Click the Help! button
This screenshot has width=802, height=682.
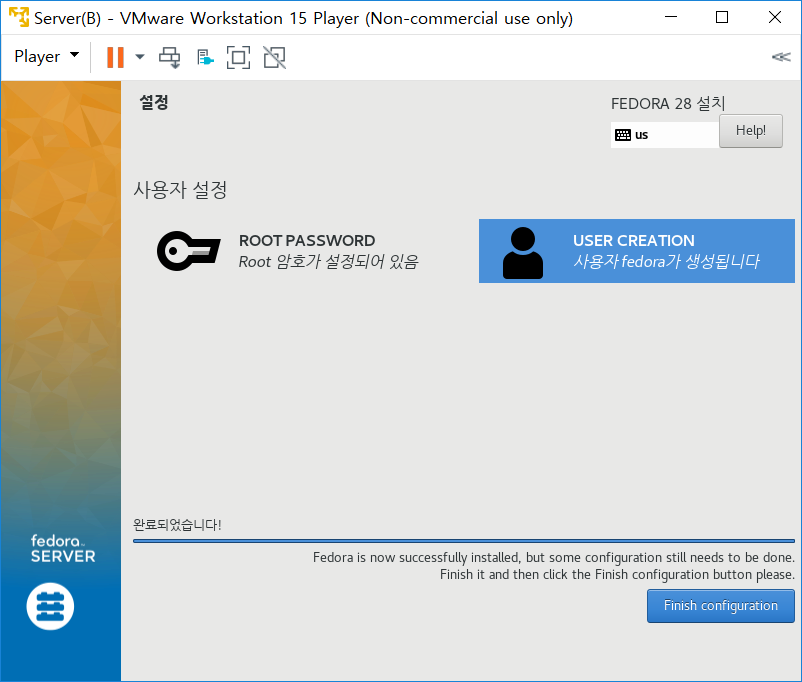point(751,131)
